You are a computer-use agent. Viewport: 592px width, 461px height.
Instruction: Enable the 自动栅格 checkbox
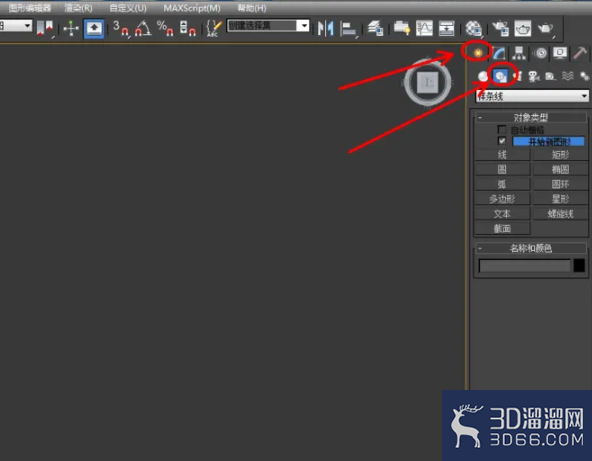click(x=502, y=130)
